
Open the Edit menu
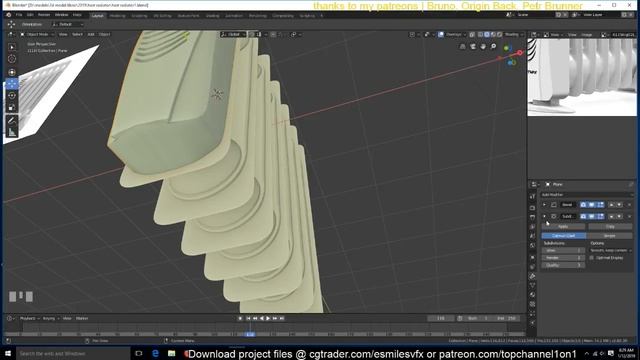point(30,15)
